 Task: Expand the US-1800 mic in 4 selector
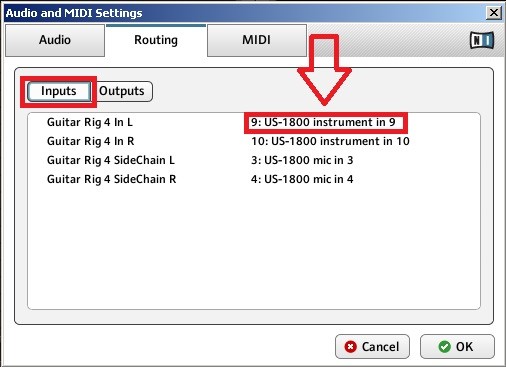pyautogui.click(x=302, y=179)
